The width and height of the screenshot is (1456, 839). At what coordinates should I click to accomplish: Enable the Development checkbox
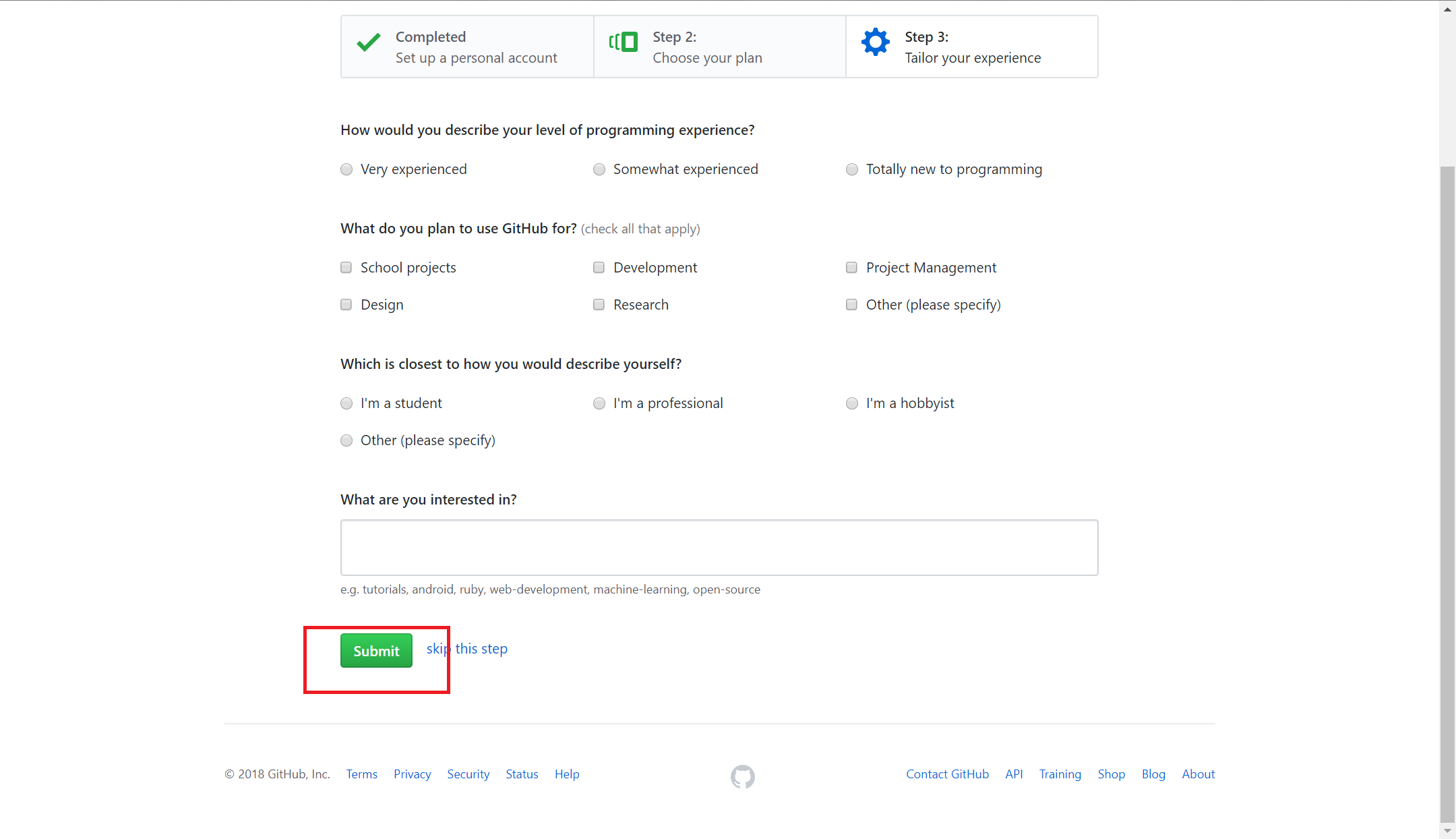(x=599, y=268)
